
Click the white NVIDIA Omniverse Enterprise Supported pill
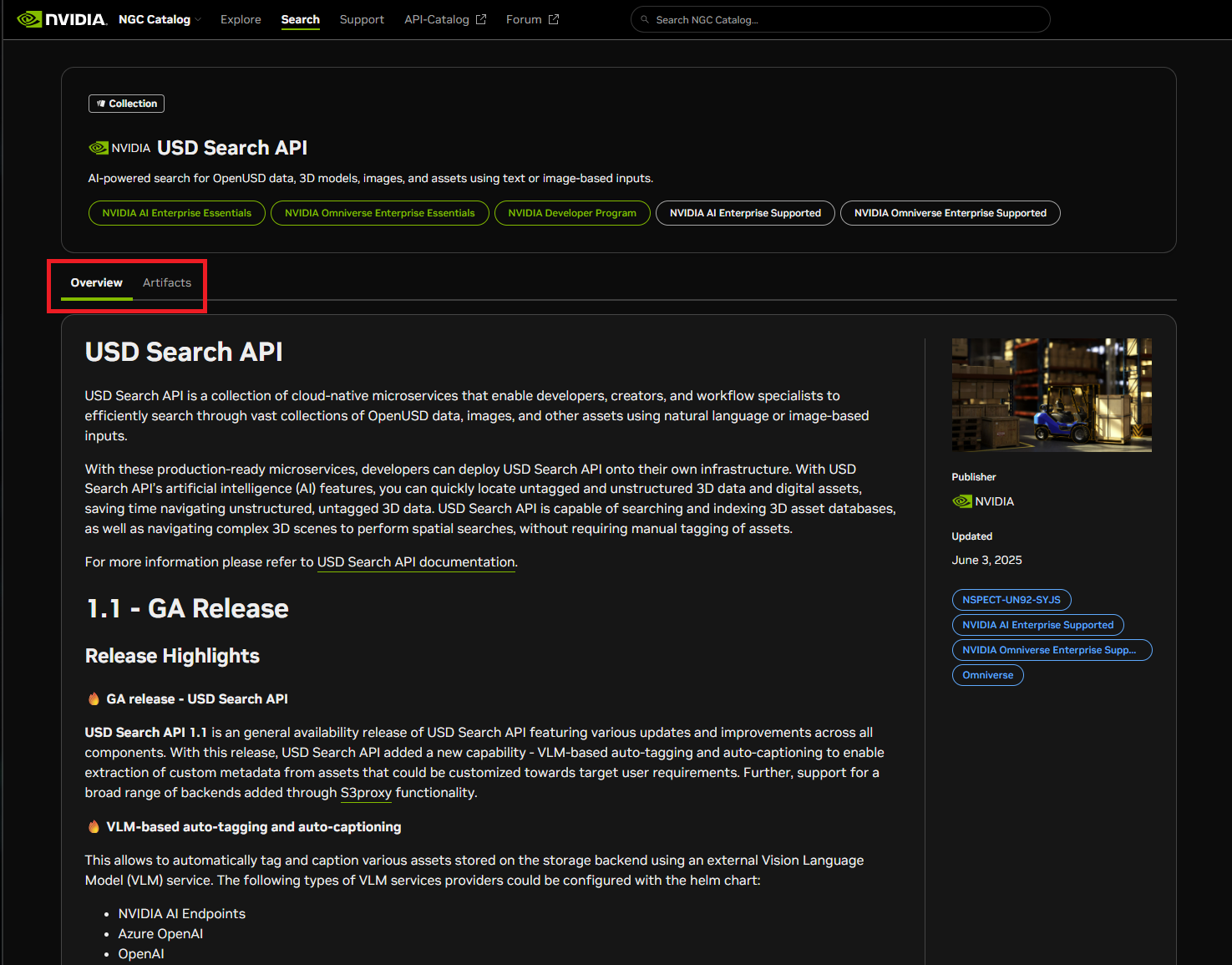click(x=951, y=213)
